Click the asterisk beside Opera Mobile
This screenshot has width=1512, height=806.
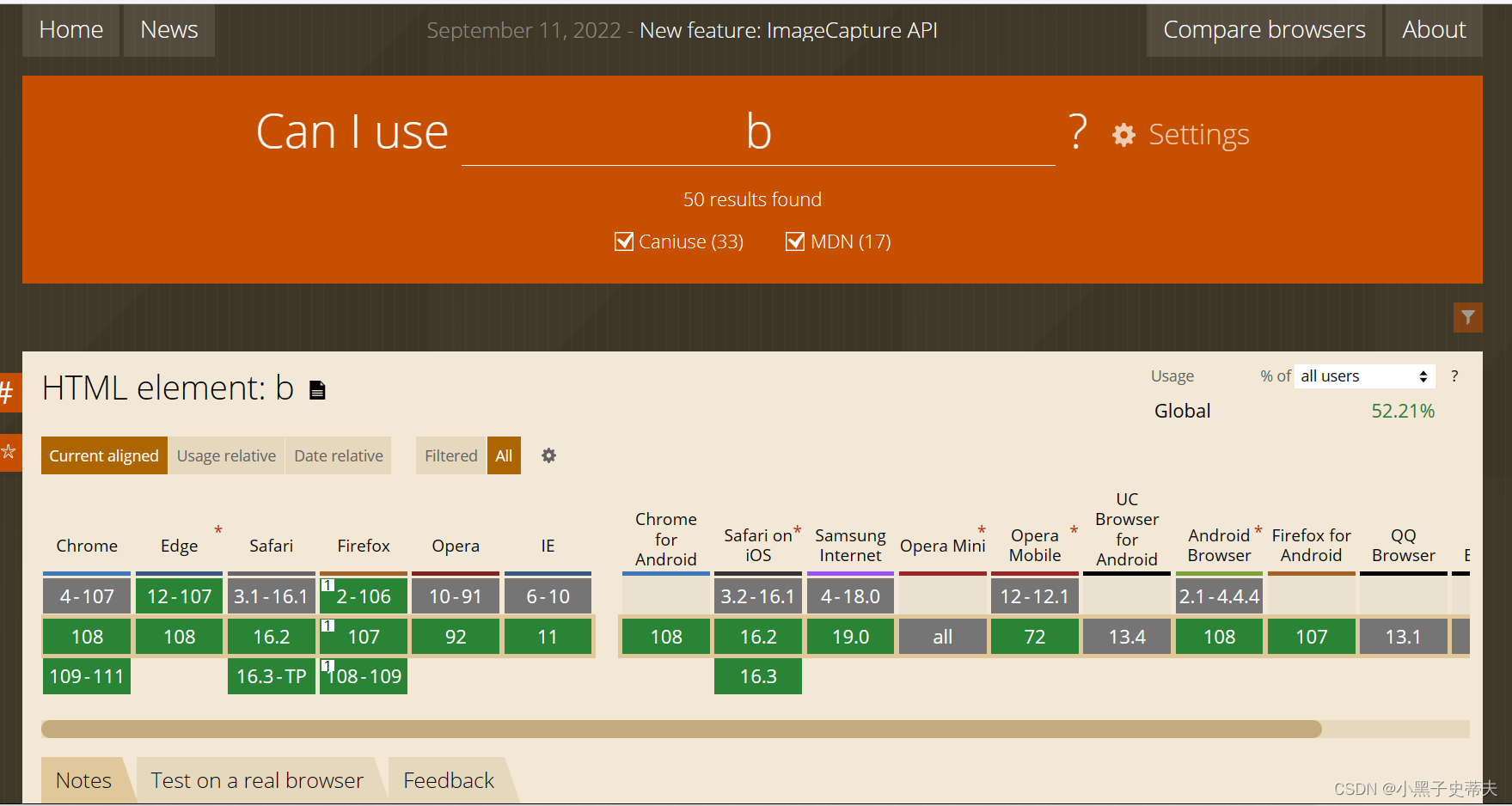coord(1074,530)
